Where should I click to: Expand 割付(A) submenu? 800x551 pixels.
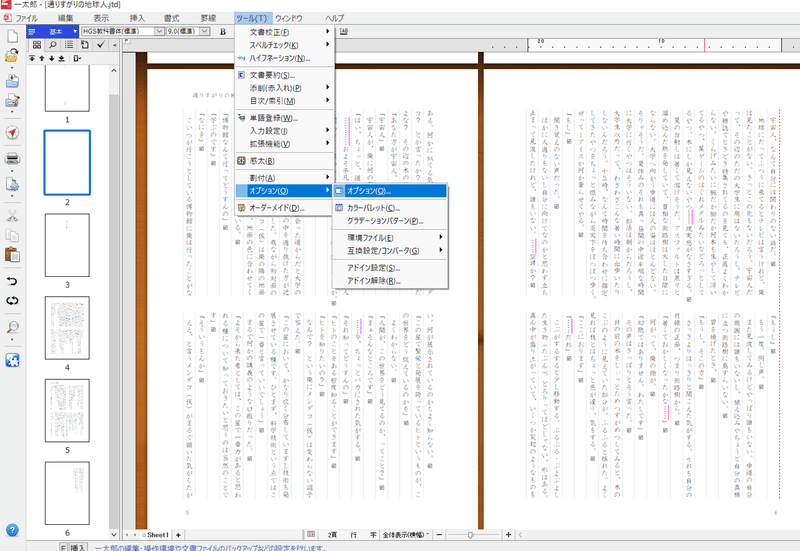284,178
